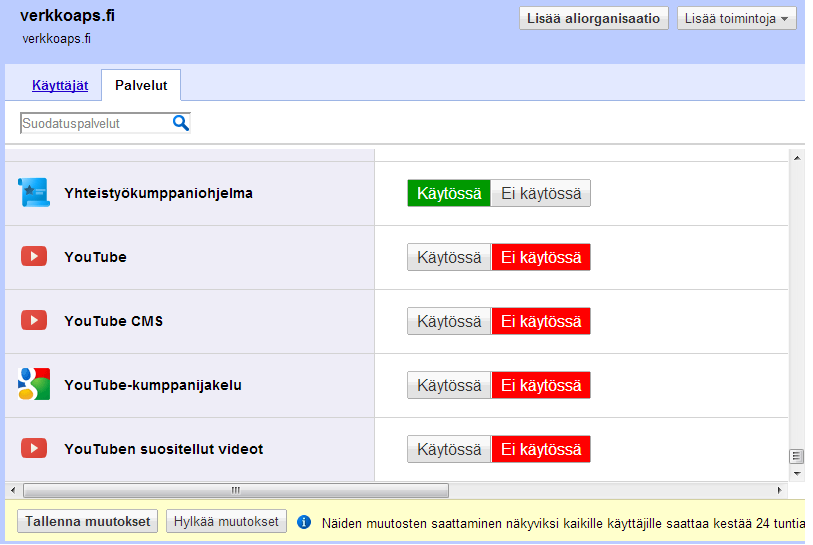This screenshot has height=545, width=813.
Task: Turn on YouTube CMS service
Action: click(x=449, y=321)
